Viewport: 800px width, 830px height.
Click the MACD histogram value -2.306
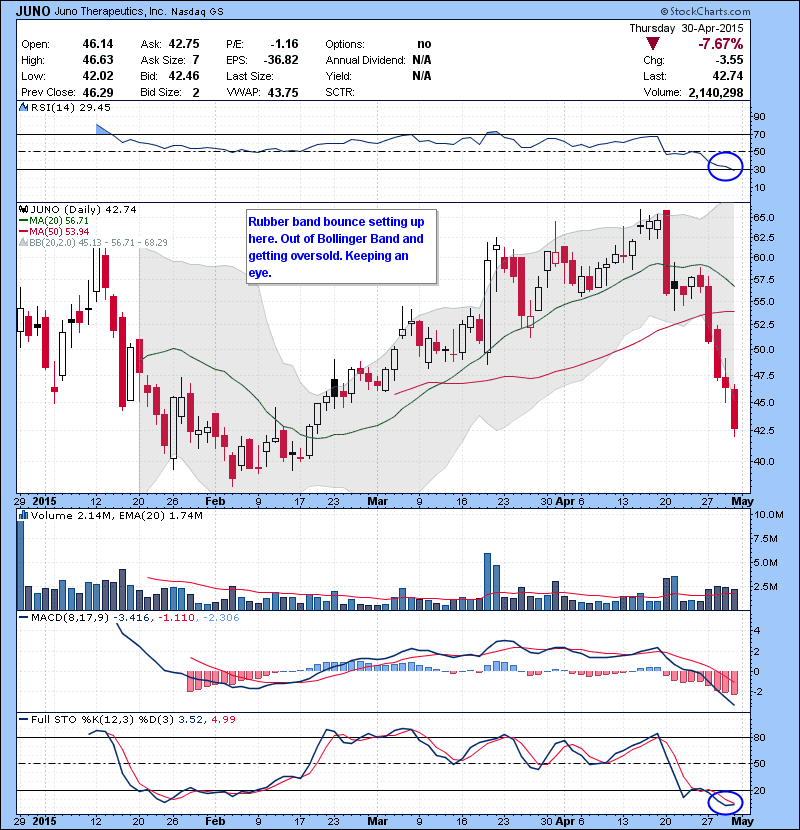(x=221, y=617)
